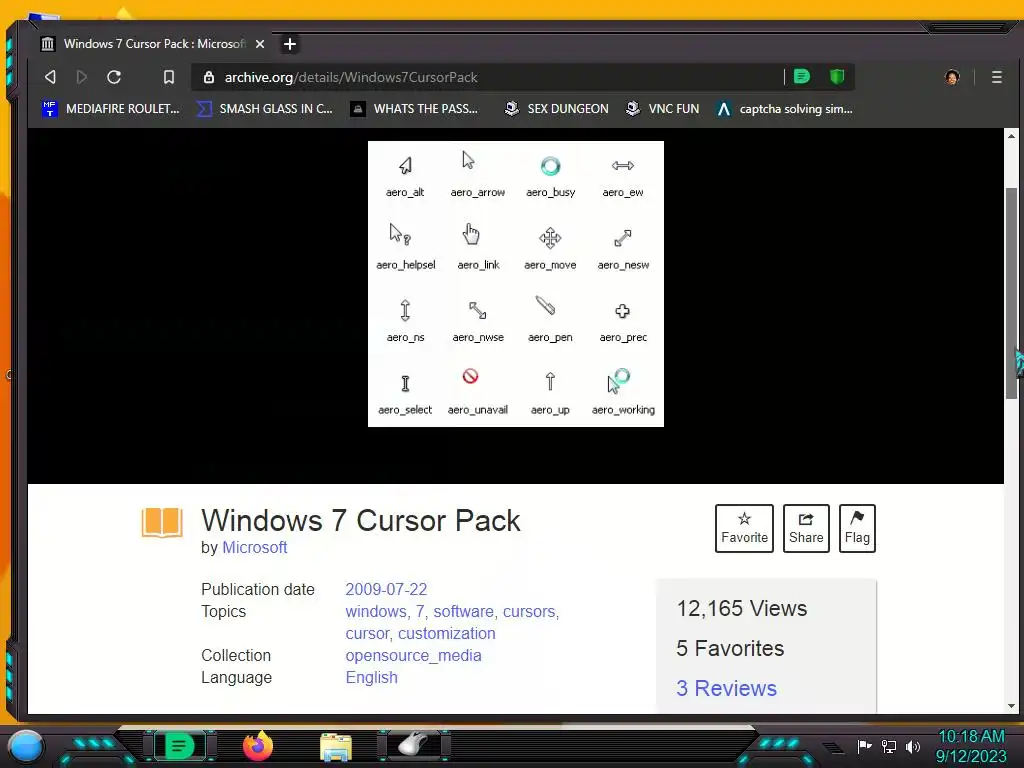Click the taskbar clock showing 10:18 AM
This screenshot has height=768, width=1024.
point(971,746)
